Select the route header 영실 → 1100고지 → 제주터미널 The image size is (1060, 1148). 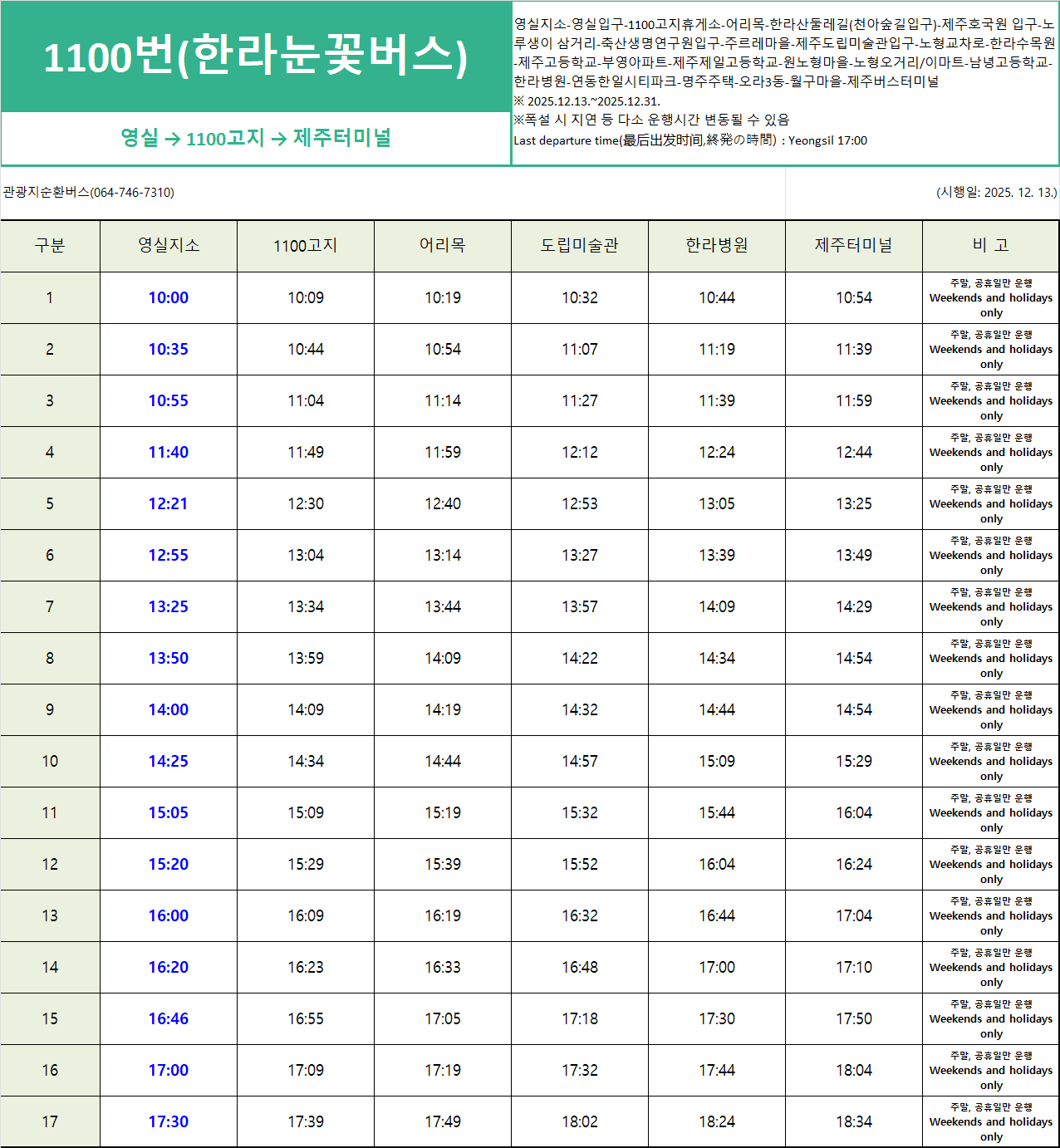click(x=258, y=139)
